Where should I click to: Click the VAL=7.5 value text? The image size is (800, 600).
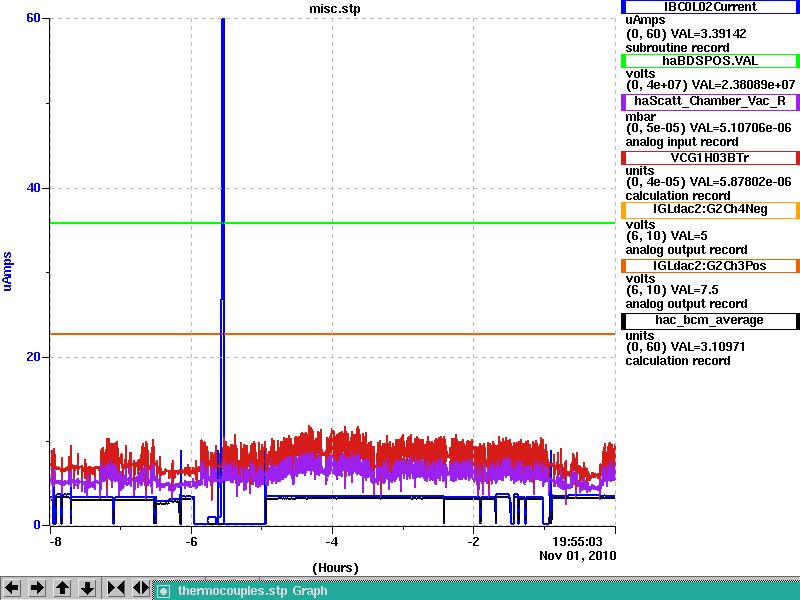click(694, 290)
